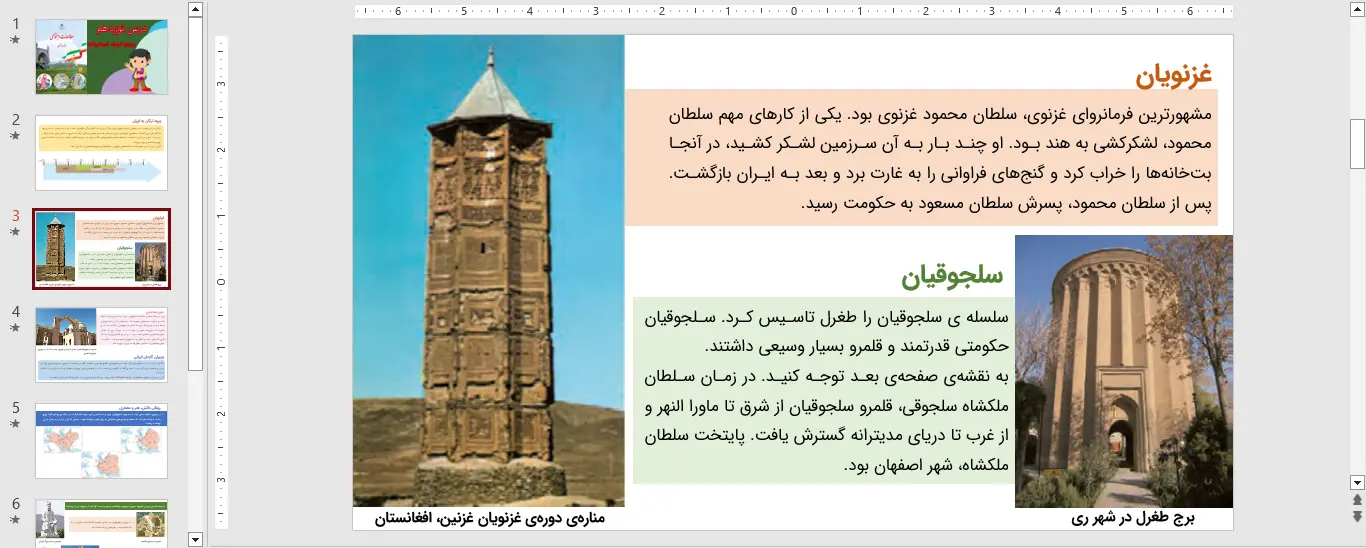Select the orange غزنویان title text
The width and height of the screenshot is (1366, 548).
[1173, 75]
